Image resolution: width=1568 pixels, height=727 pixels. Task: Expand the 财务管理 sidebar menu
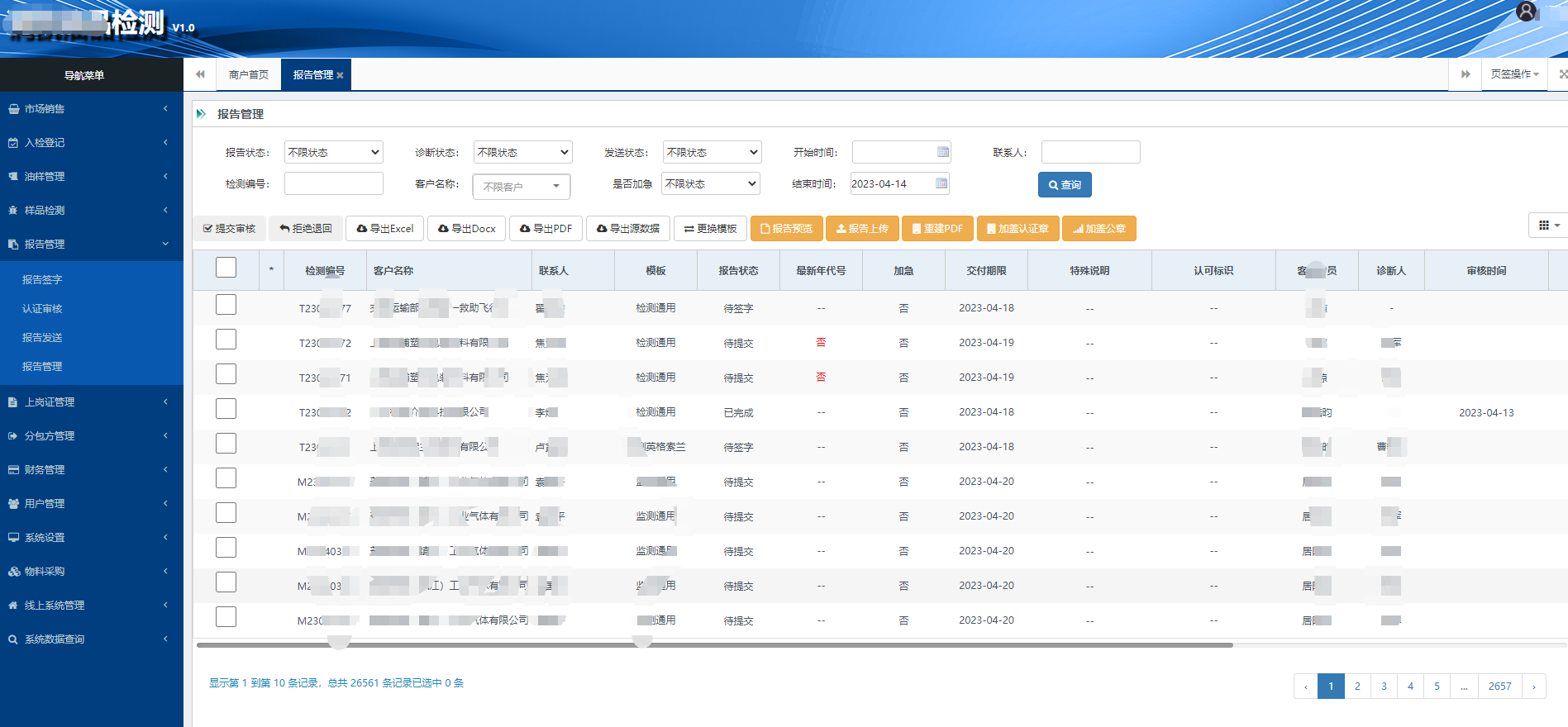pyautogui.click(x=91, y=470)
